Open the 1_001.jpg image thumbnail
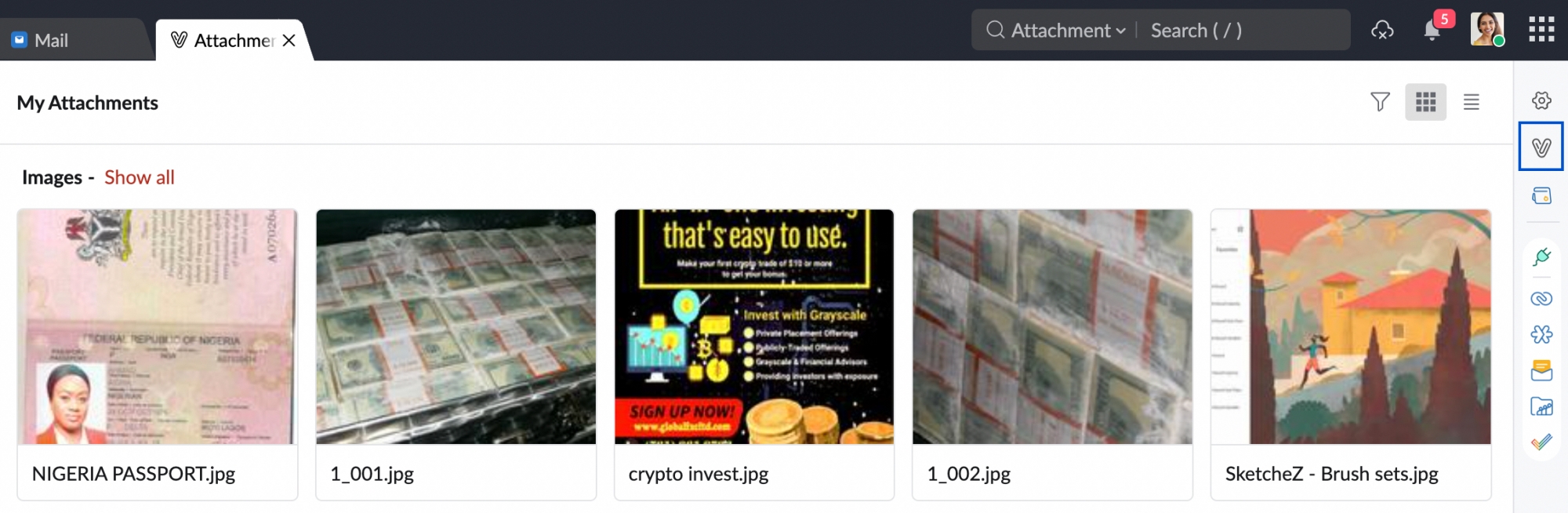The width and height of the screenshot is (1568, 513). (x=456, y=326)
